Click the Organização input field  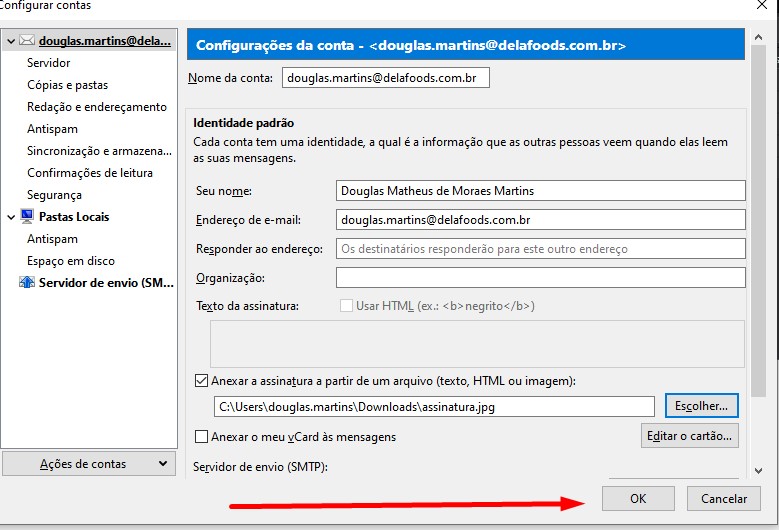(540, 278)
